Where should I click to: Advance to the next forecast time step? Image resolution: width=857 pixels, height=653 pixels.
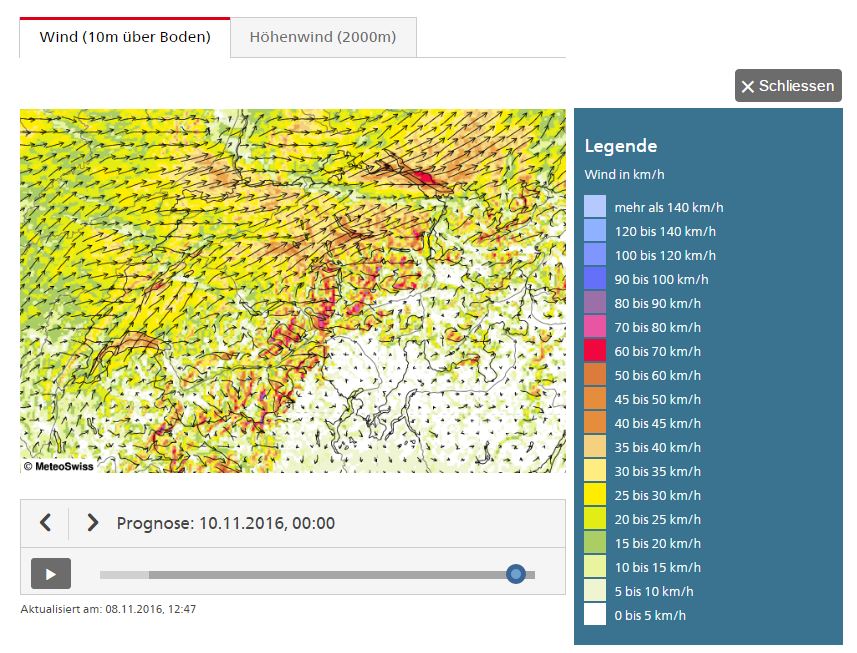point(92,523)
